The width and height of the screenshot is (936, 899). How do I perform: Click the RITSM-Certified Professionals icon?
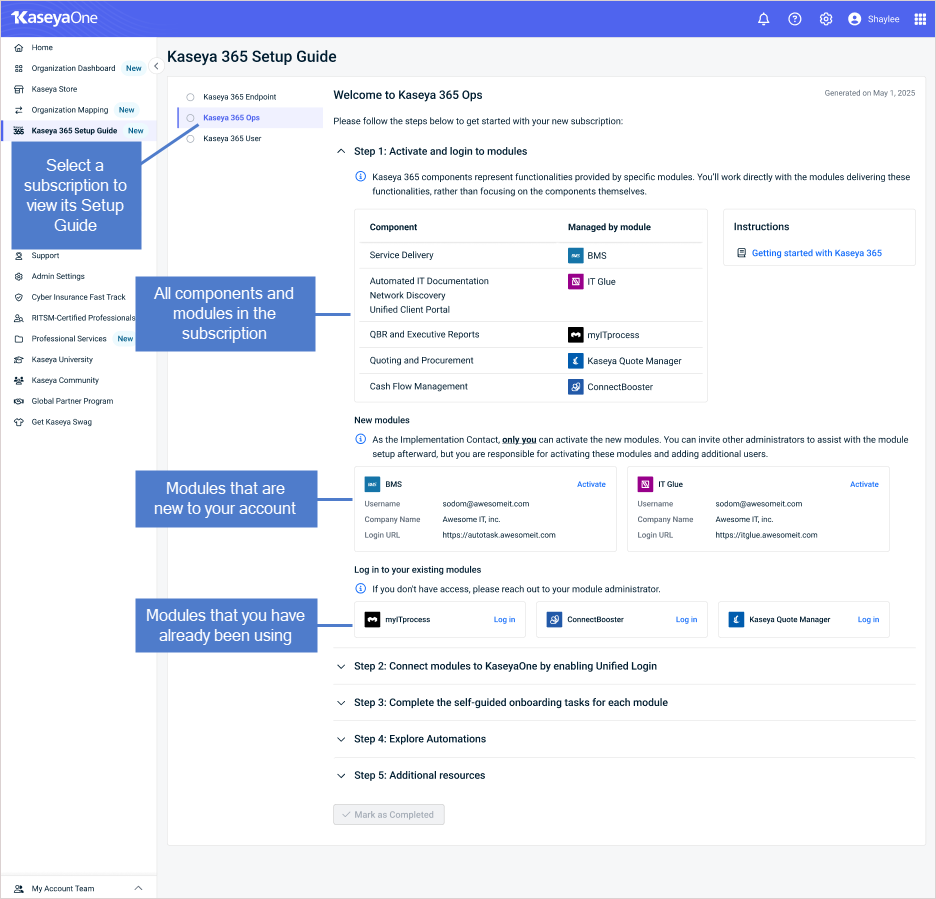[x=19, y=318]
